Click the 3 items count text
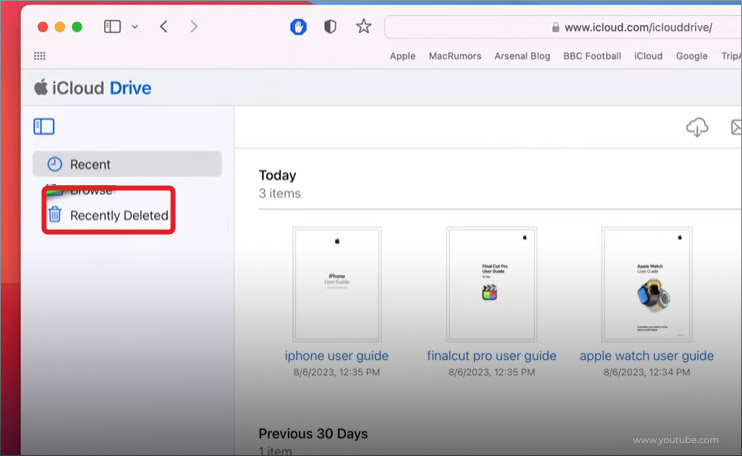 point(280,193)
